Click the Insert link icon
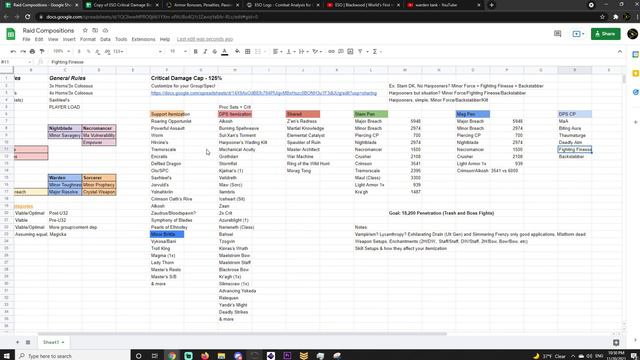640x360 pixels. pos(331,51)
